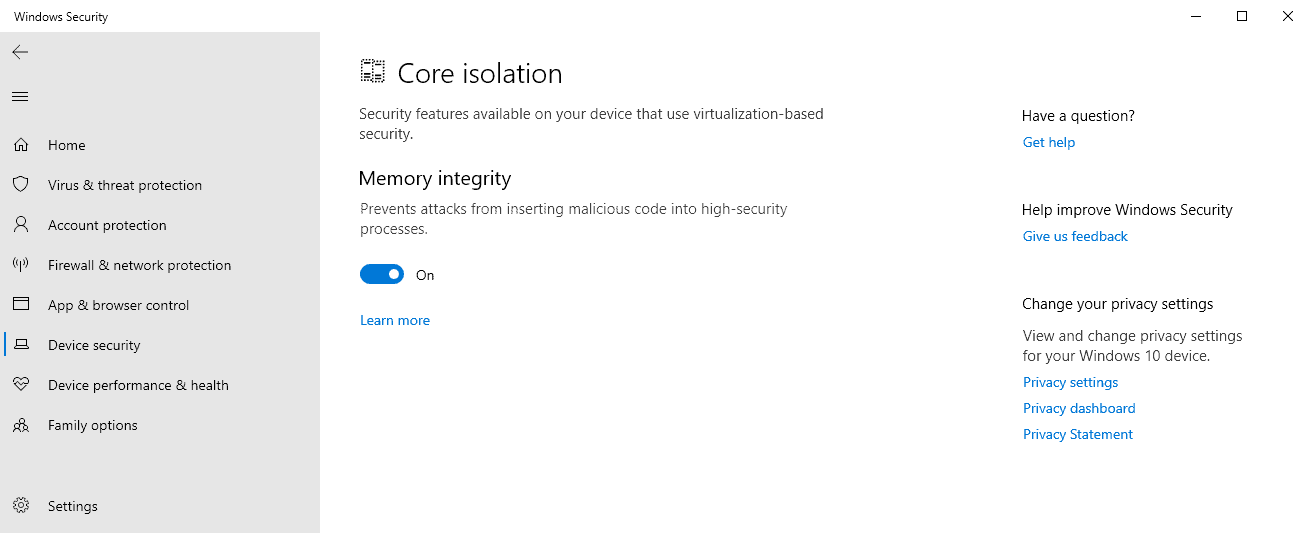
Task: Open the Learn more link
Action: pos(395,320)
